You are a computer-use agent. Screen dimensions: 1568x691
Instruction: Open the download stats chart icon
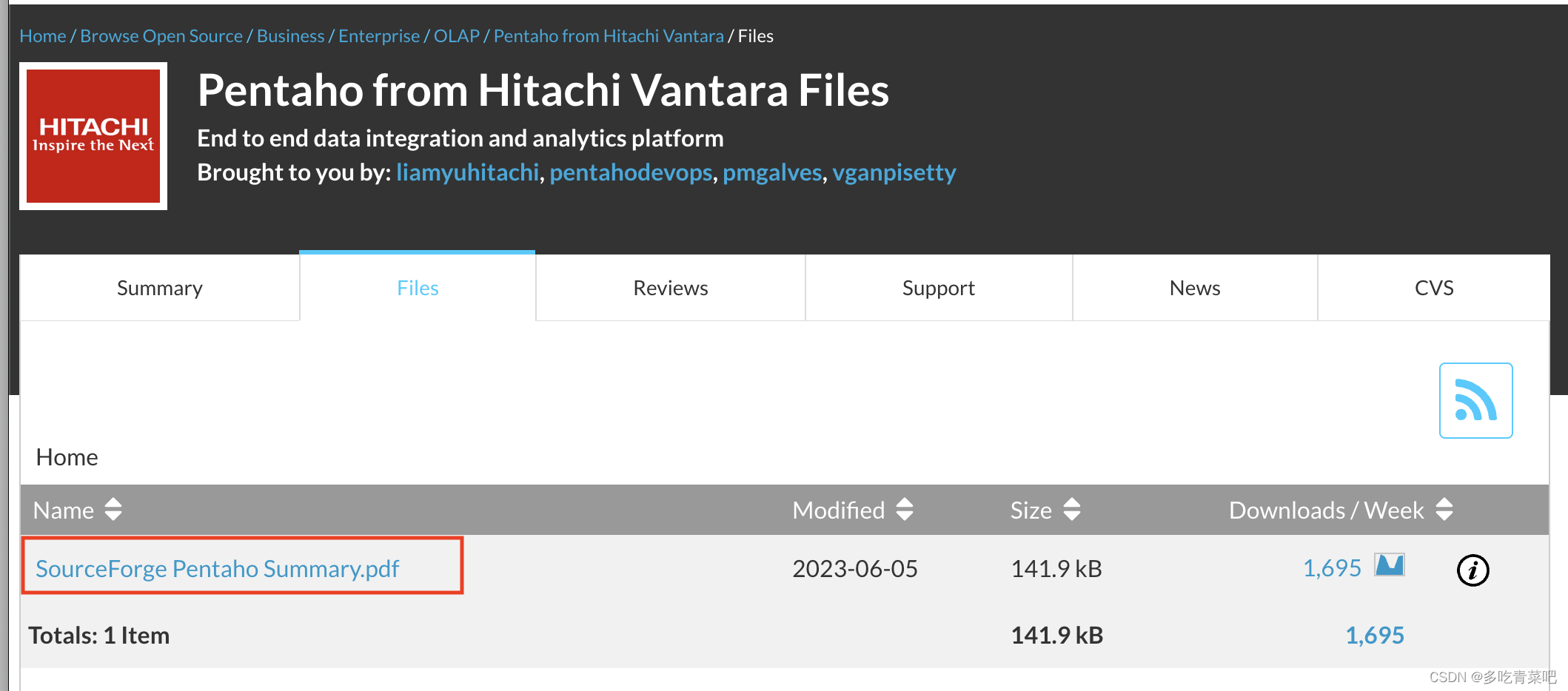1390,565
